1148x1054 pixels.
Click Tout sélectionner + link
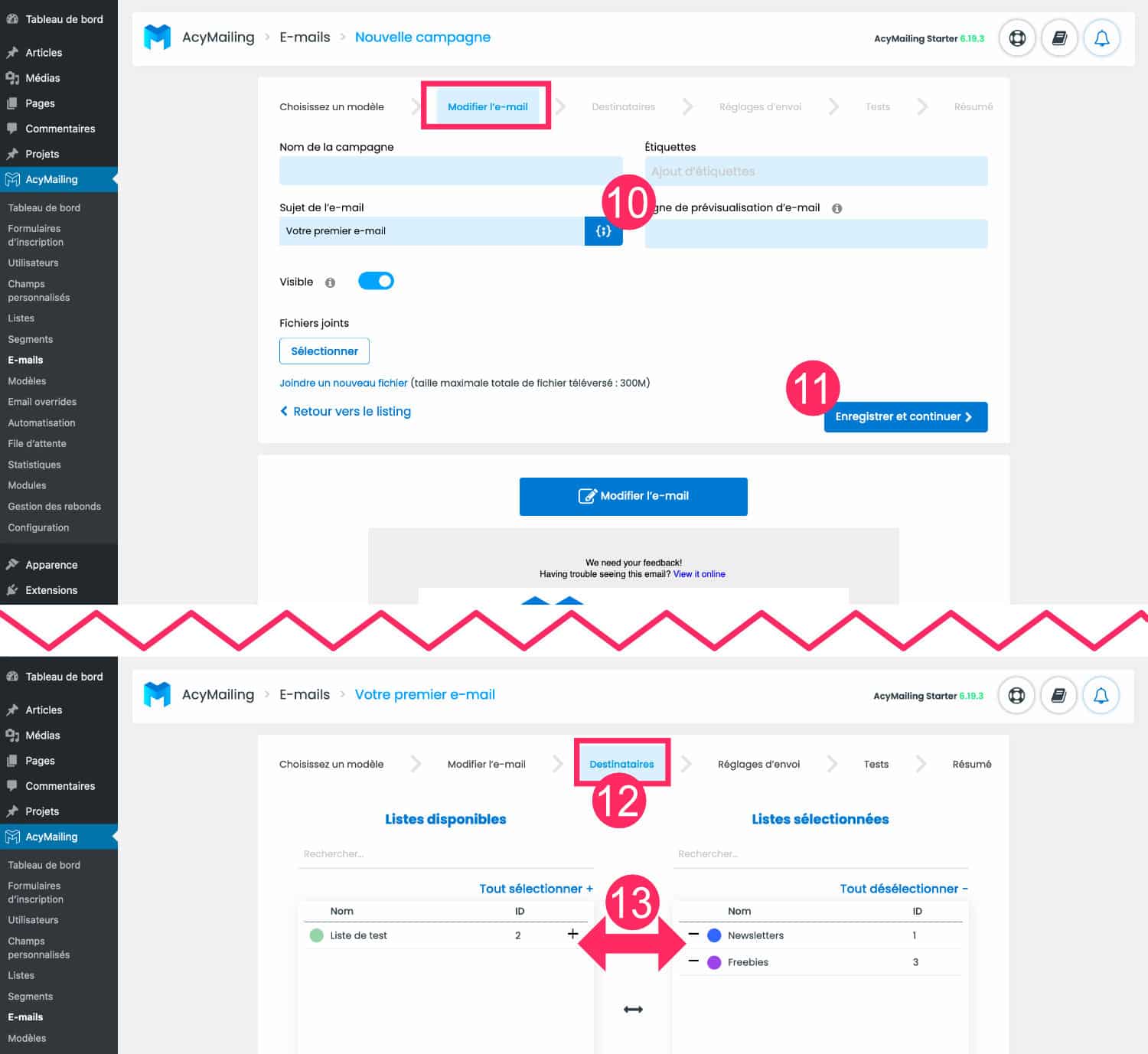(x=536, y=889)
